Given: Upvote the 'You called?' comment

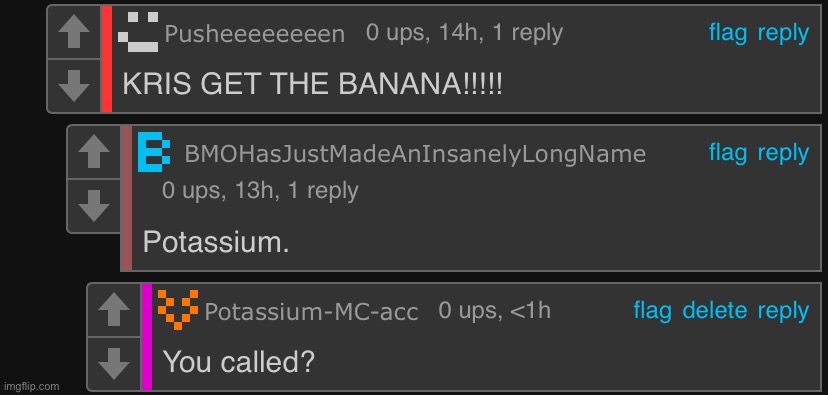Looking at the screenshot, I should [x=114, y=311].
